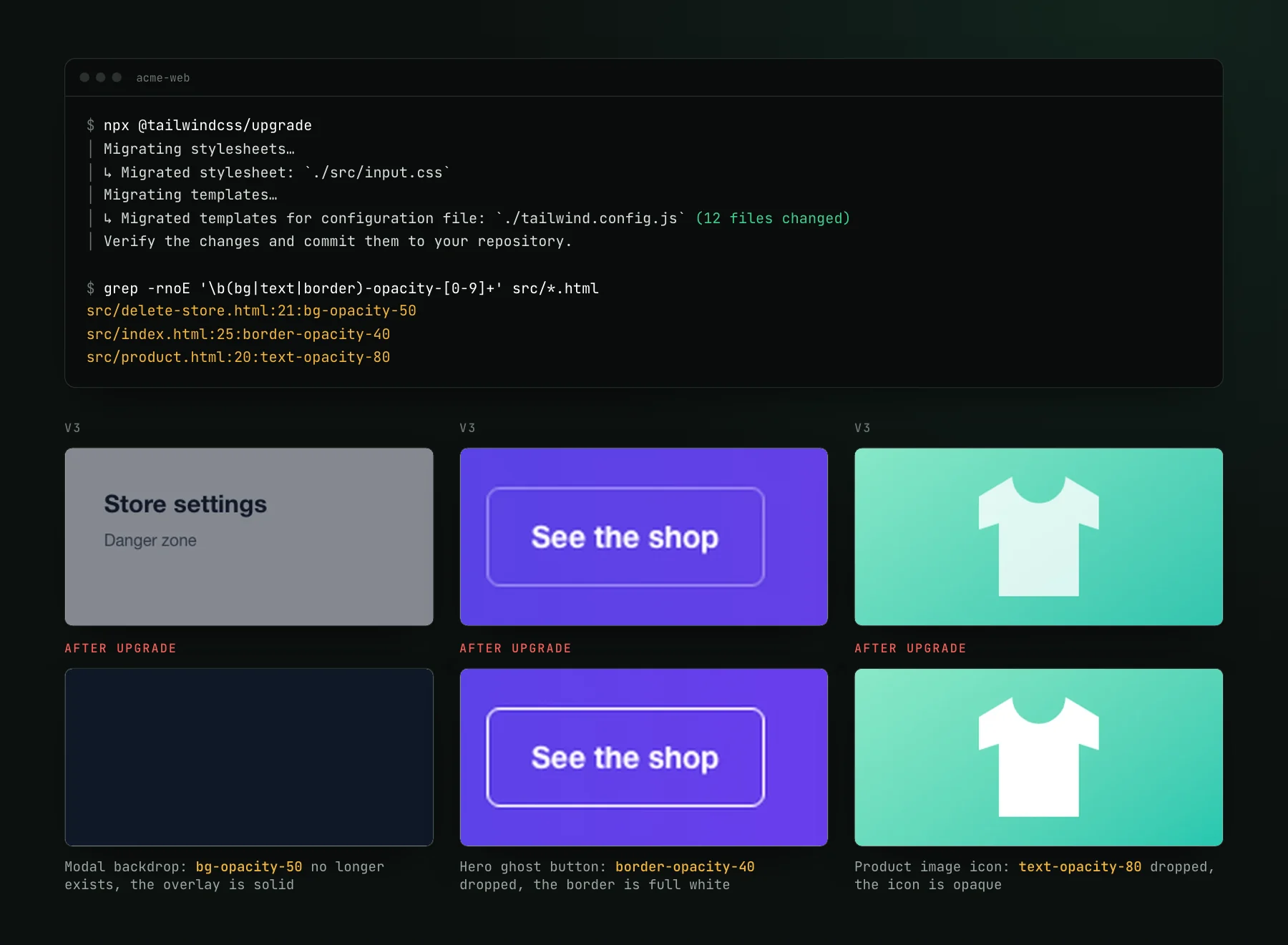The width and height of the screenshot is (1288, 945).
Task: Click the V3 label above the teal card
Action: coord(862,428)
